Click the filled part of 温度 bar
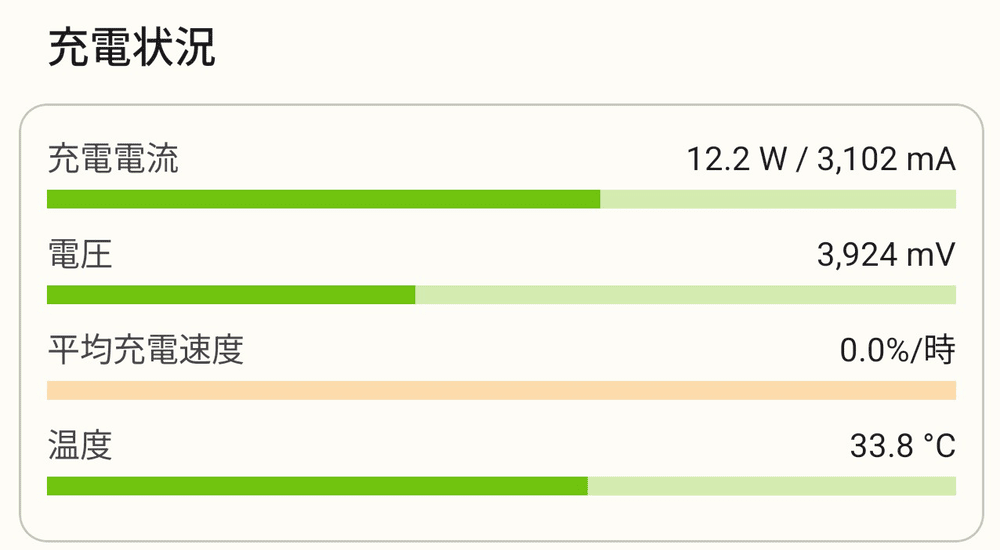This screenshot has width=1000, height=550. coord(317,486)
